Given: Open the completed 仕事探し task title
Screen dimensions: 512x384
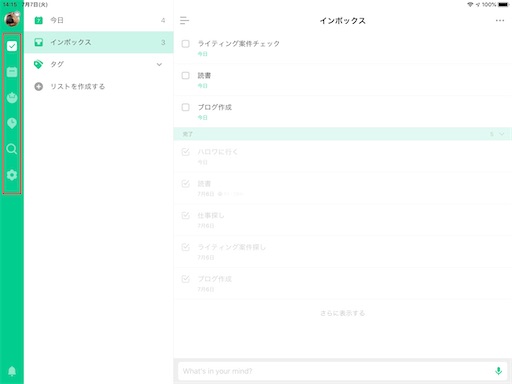Looking at the screenshot, I should point(211,215).
